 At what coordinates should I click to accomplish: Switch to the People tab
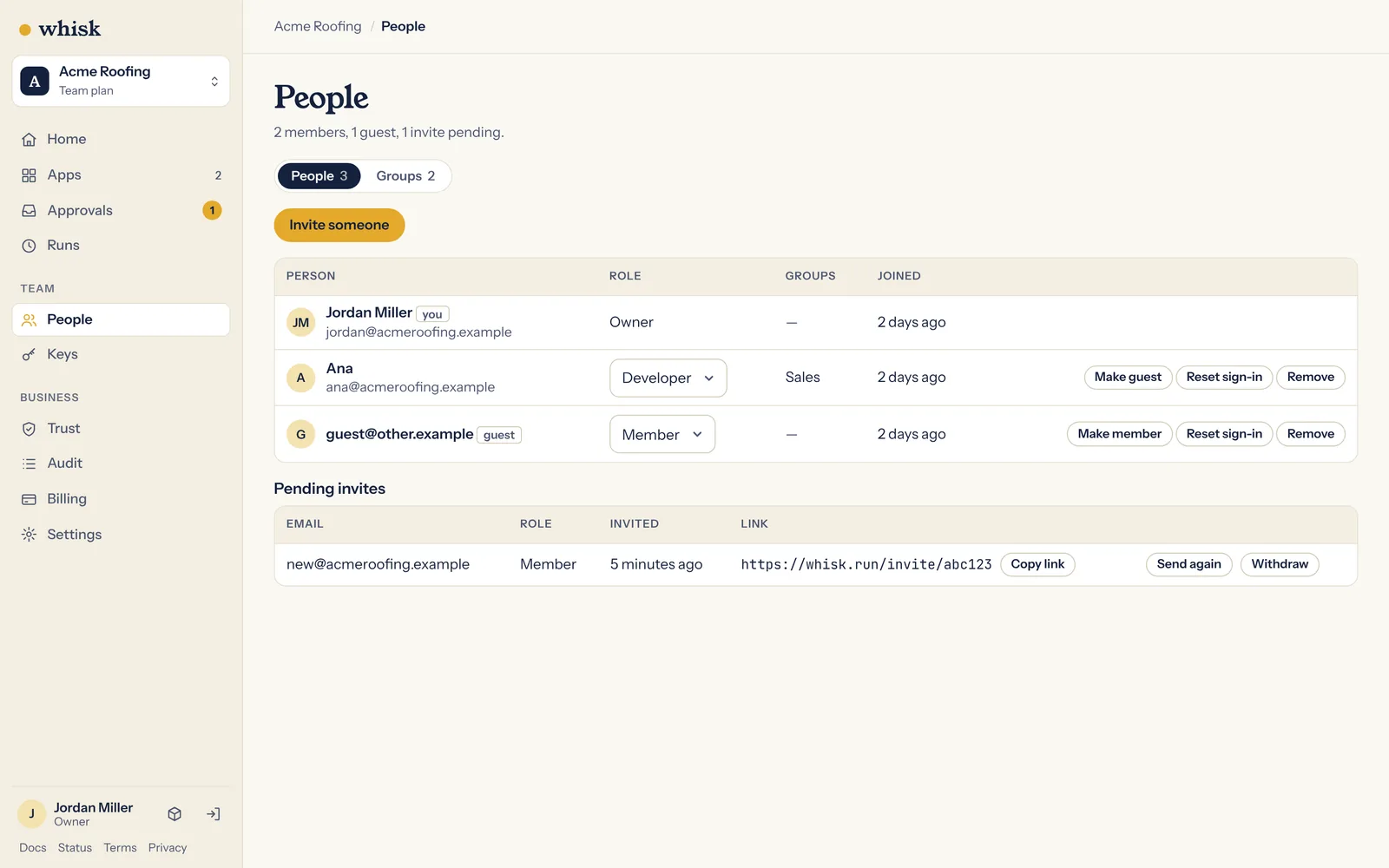319,176
